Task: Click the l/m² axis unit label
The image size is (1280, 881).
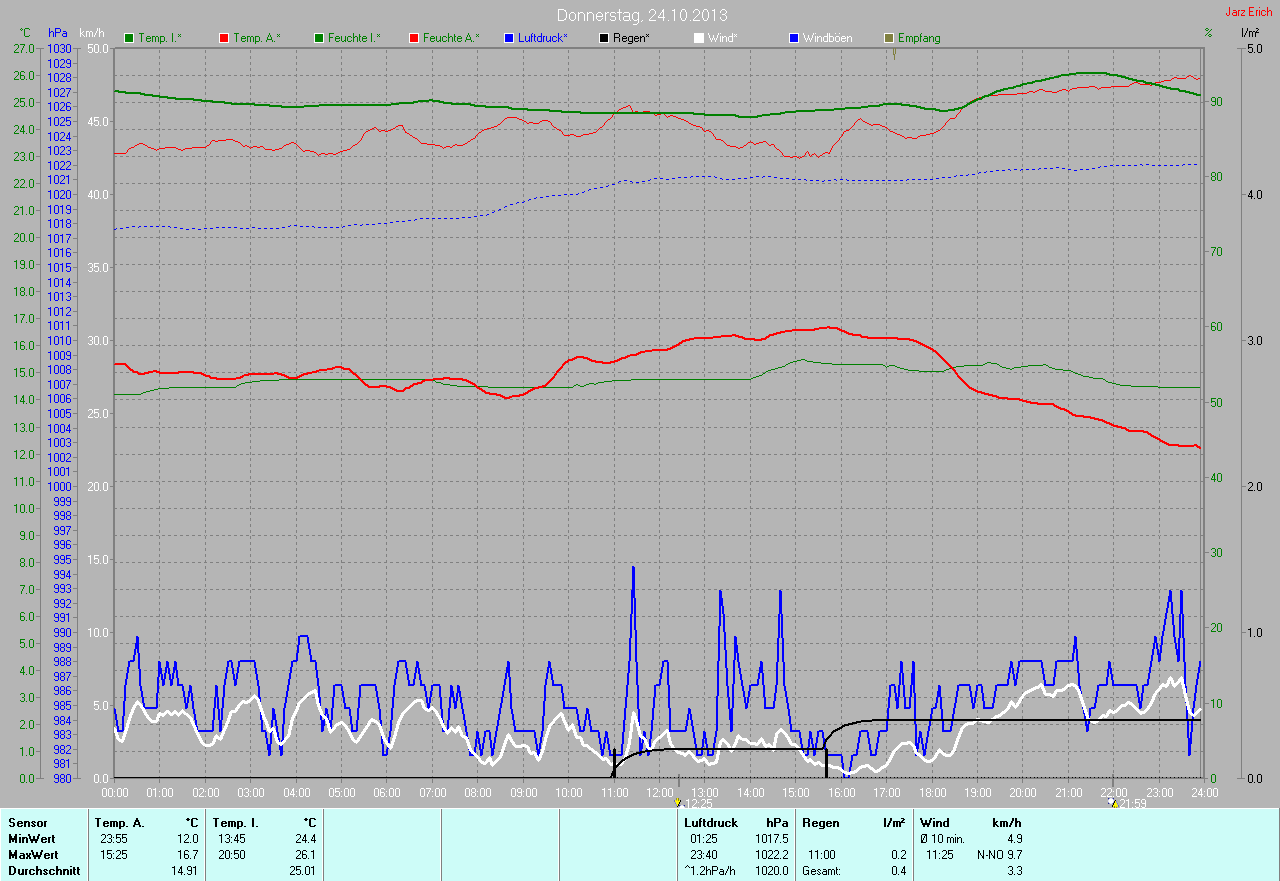Action: 1249,33
